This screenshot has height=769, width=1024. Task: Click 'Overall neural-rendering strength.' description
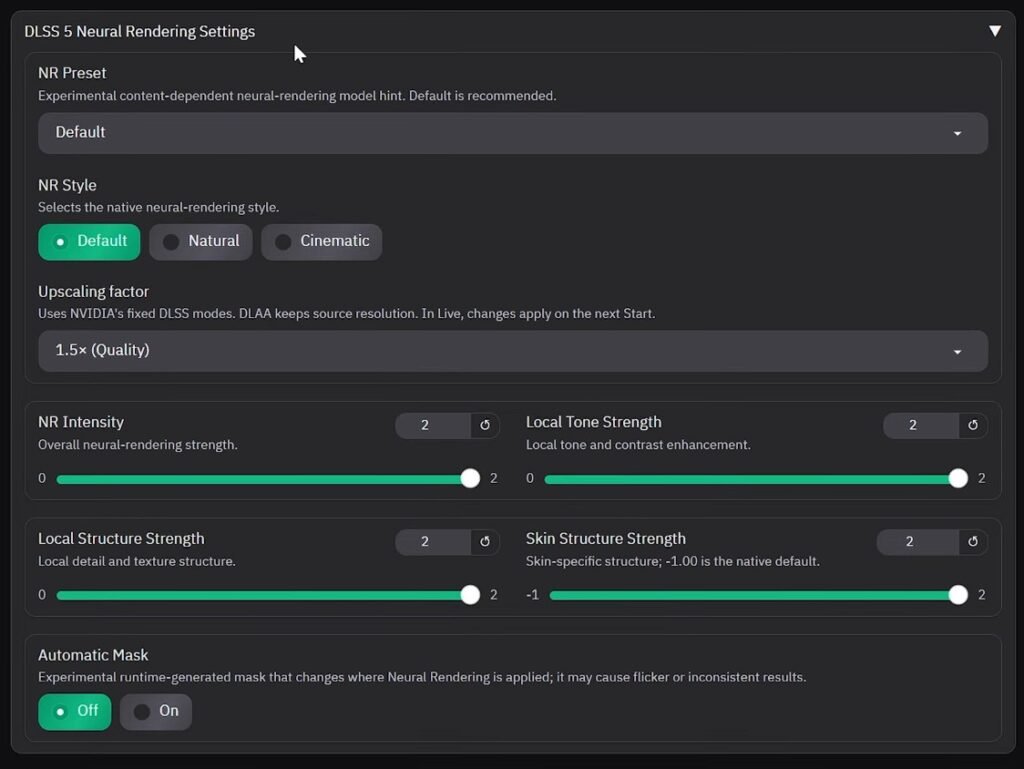click(138, 445)
